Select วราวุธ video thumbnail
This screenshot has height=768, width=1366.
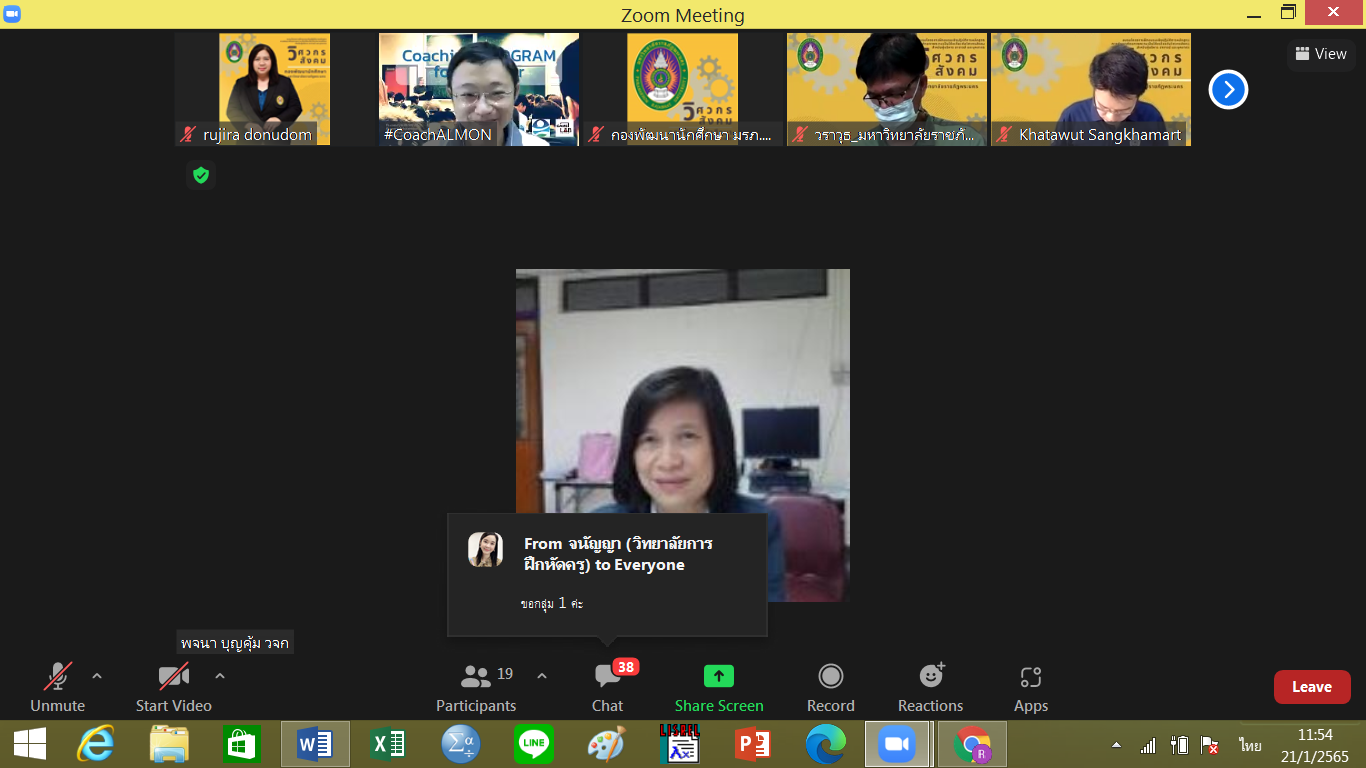click(x=887, y=89)
